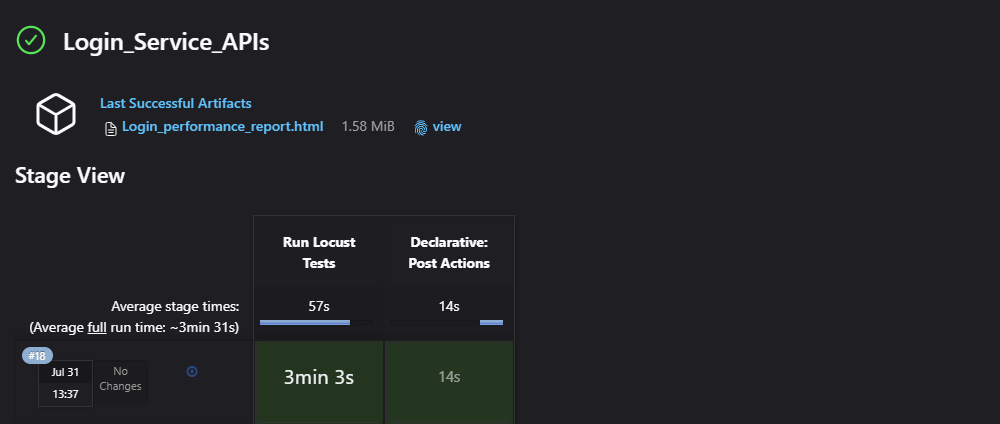
Task: Click the Stage View heading
Action: (70, 176)
